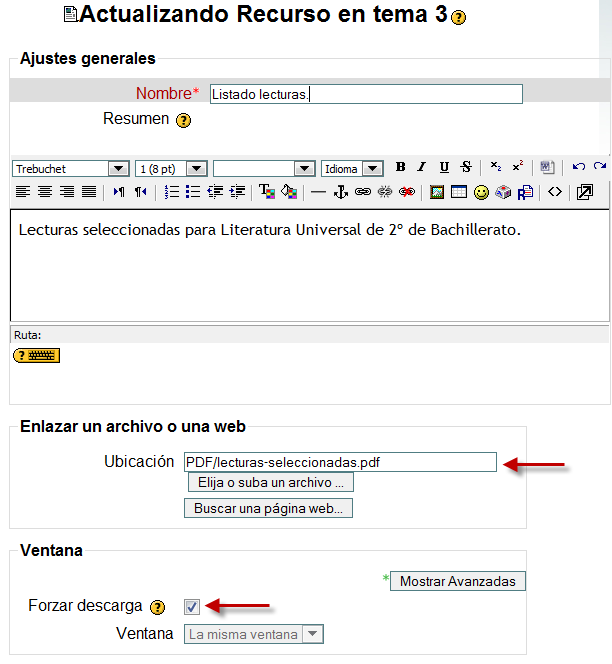Insert an image with picture icon
This screenshot has height=664, width=612.
coord(437,192)
